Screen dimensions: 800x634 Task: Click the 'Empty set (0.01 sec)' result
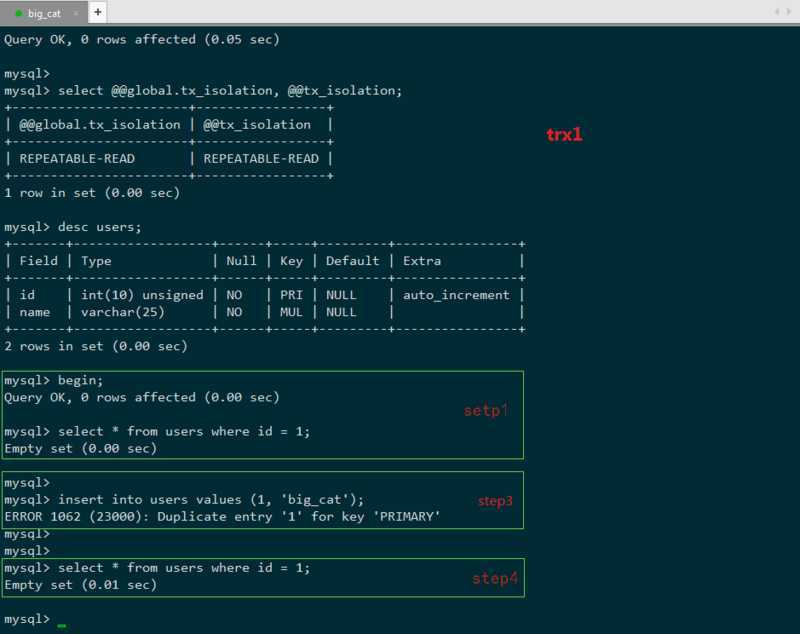pos(81,585)
